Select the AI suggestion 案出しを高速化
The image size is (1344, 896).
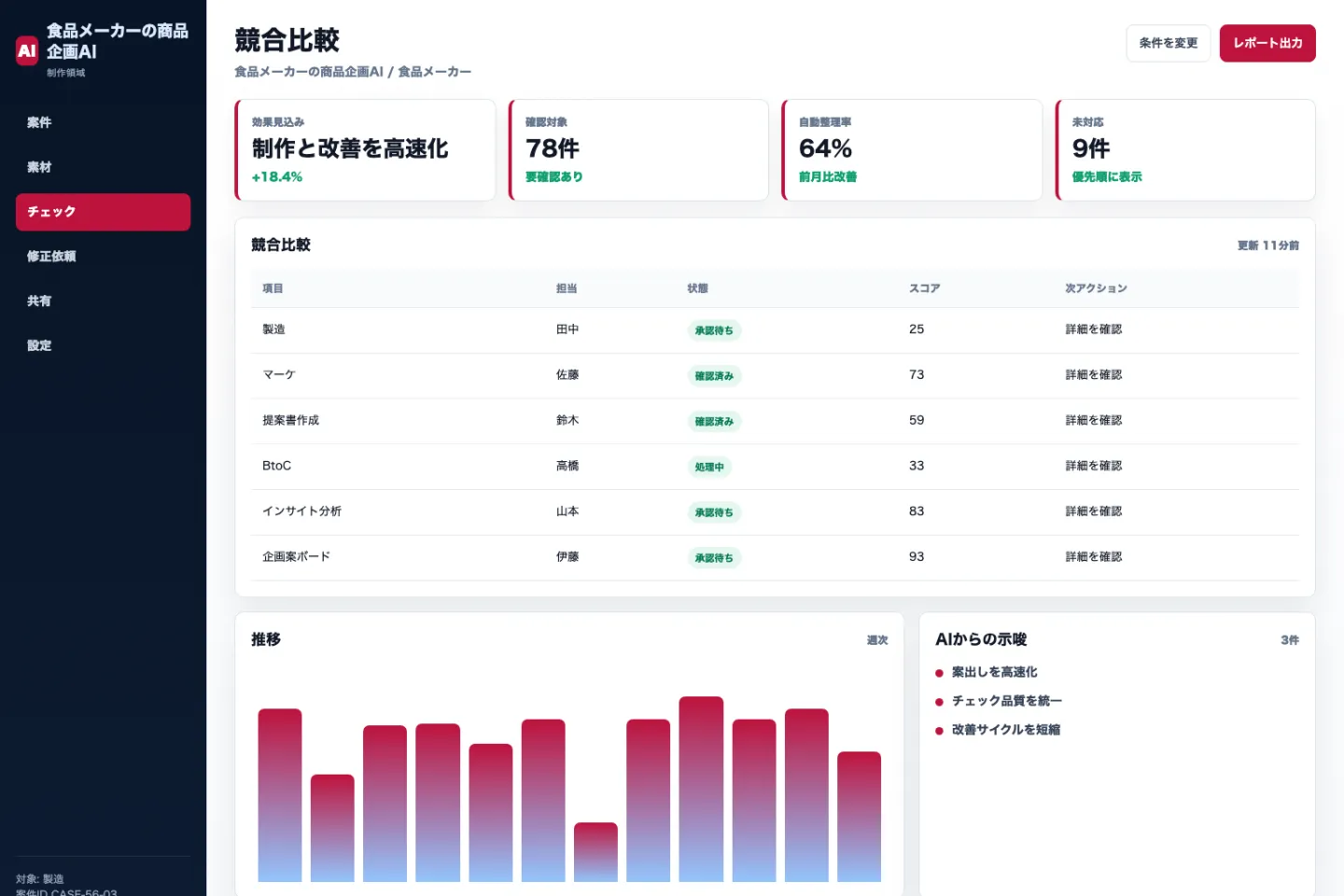994,672
